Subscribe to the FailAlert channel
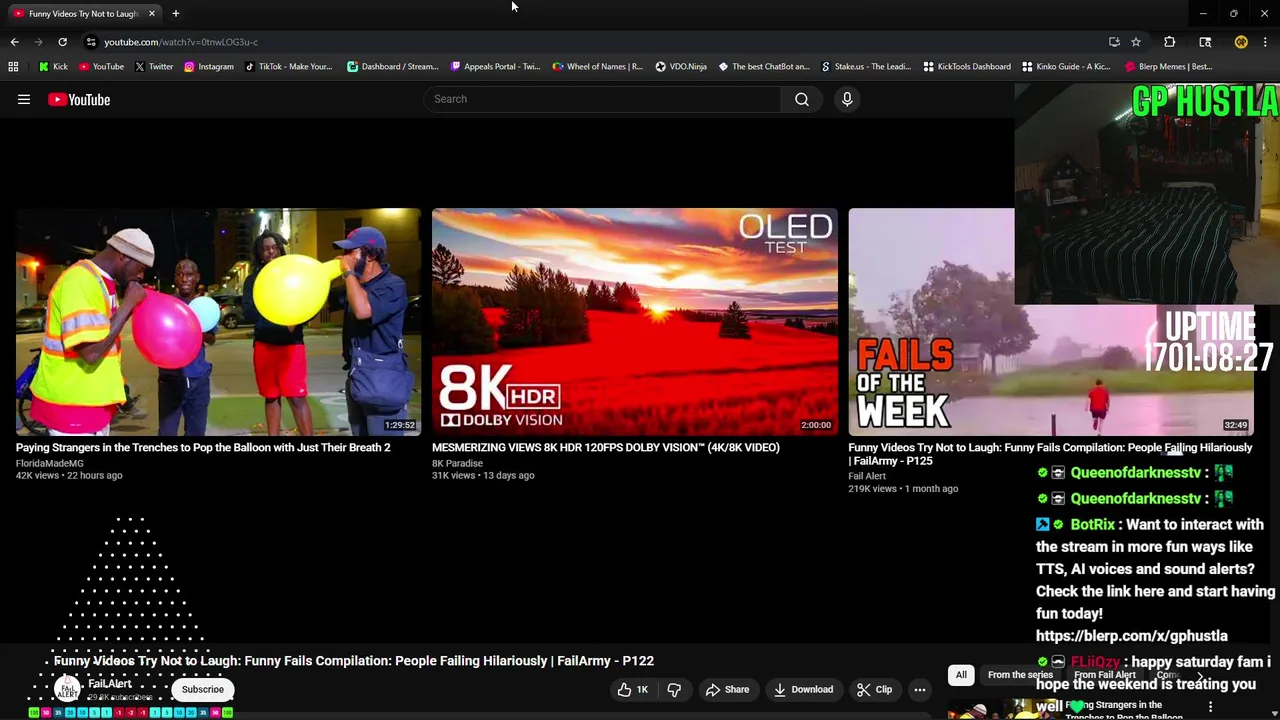 click(203, 689)
